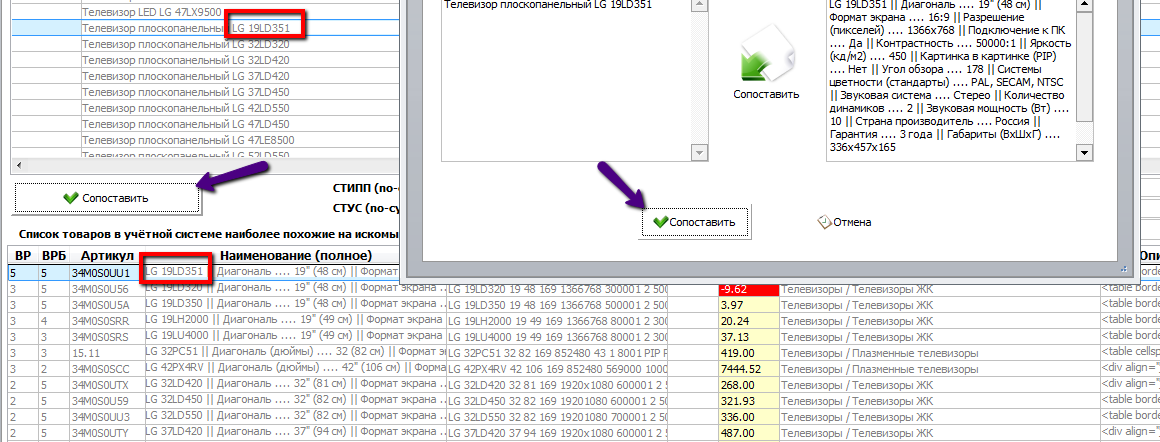Click name cell starting LG 19LU4000
1160x442 pixels.
[294, 336]
